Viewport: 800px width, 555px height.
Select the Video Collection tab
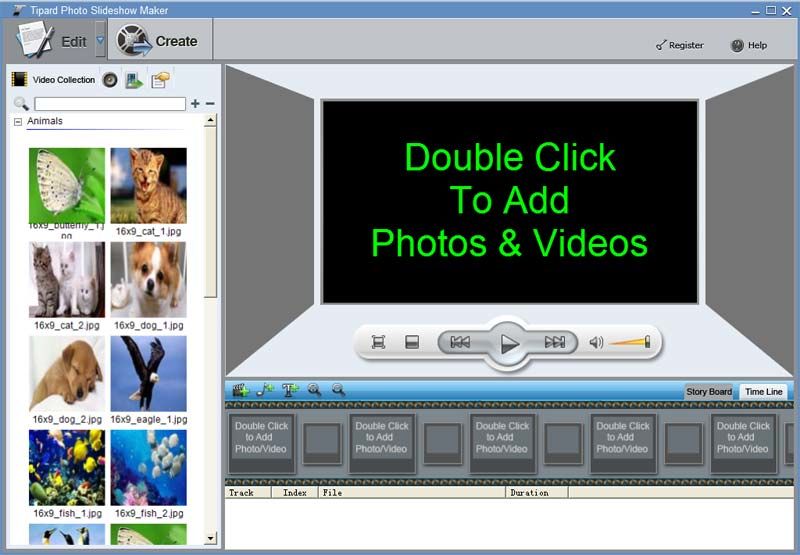click(54, 80)
